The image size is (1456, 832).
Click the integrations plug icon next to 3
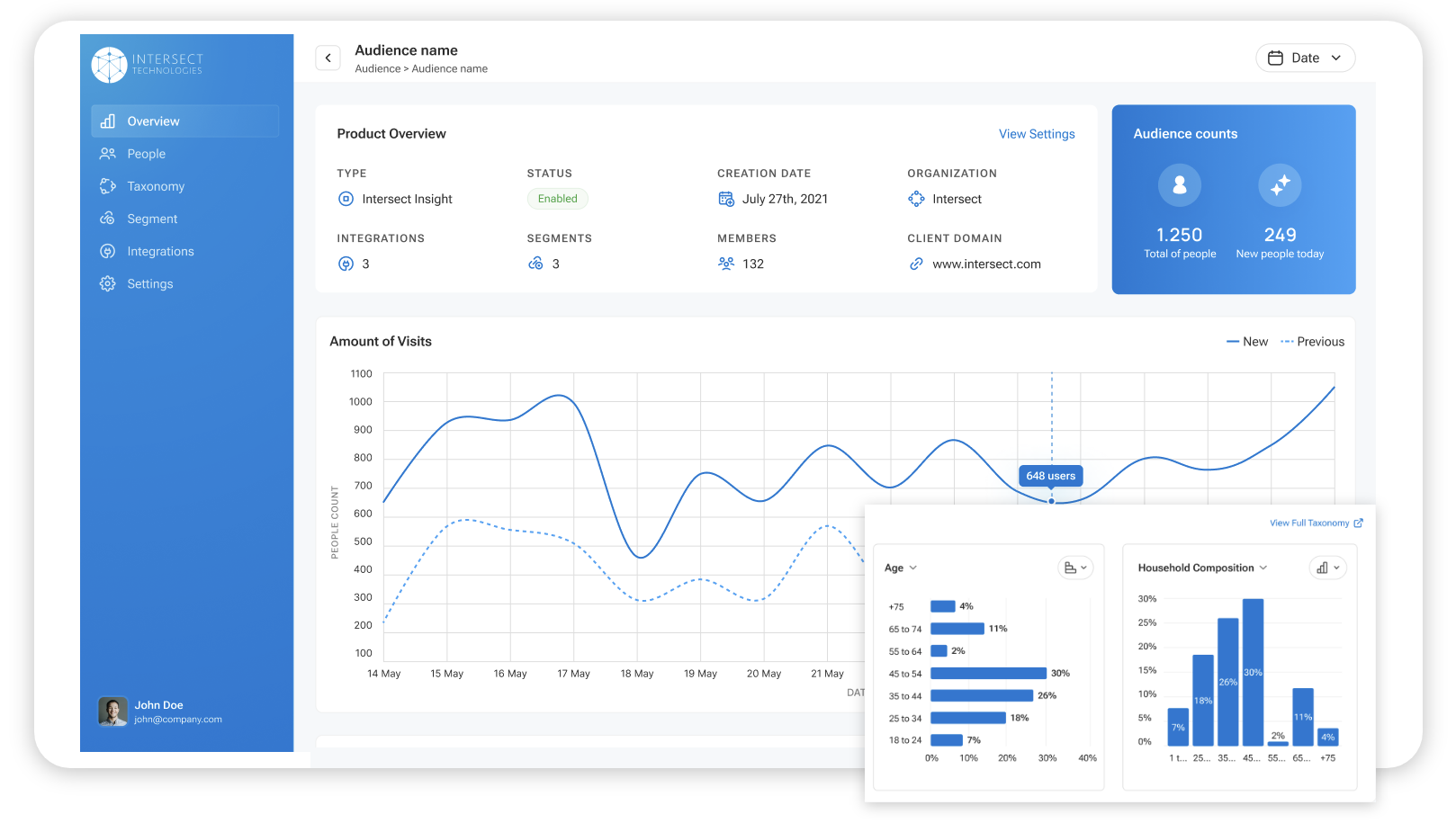tap(346, 264)
